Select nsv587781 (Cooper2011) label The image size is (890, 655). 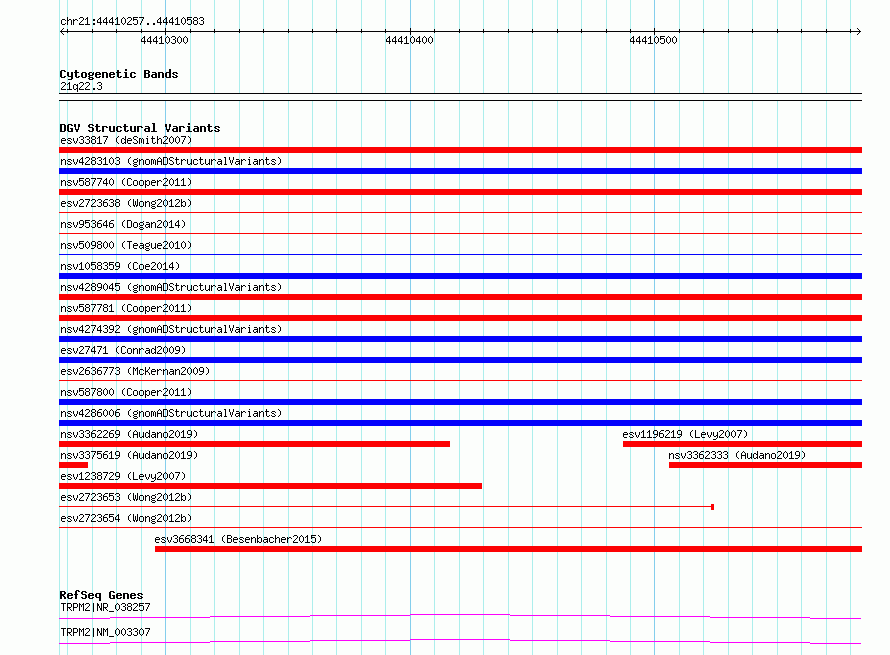pyautogui.click(x=126, y=308)
